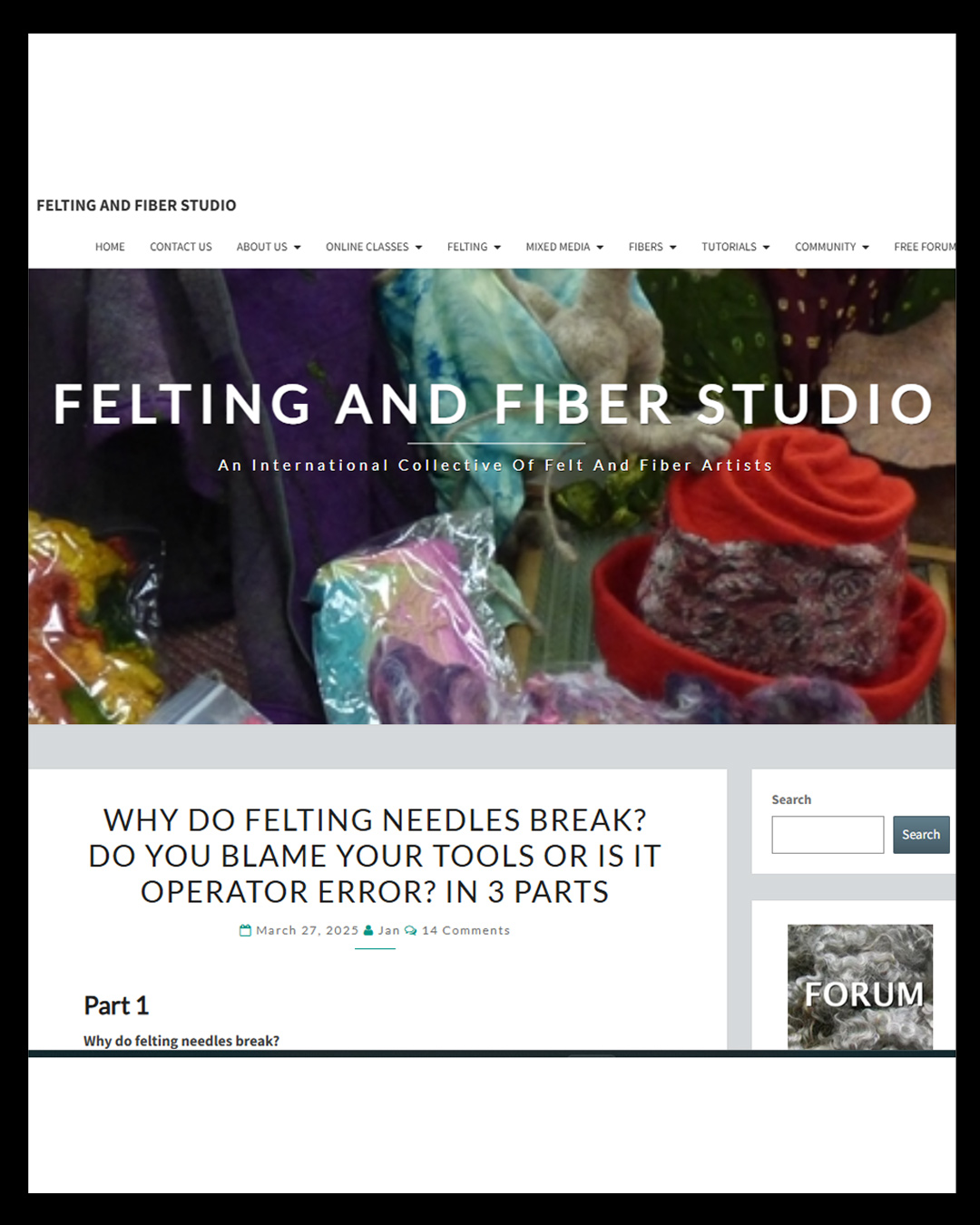Image resolution: width=980 pixels, height=1225 pixels.
Task: Select Free Forum in navigation
Action: [x=925, y=247]
